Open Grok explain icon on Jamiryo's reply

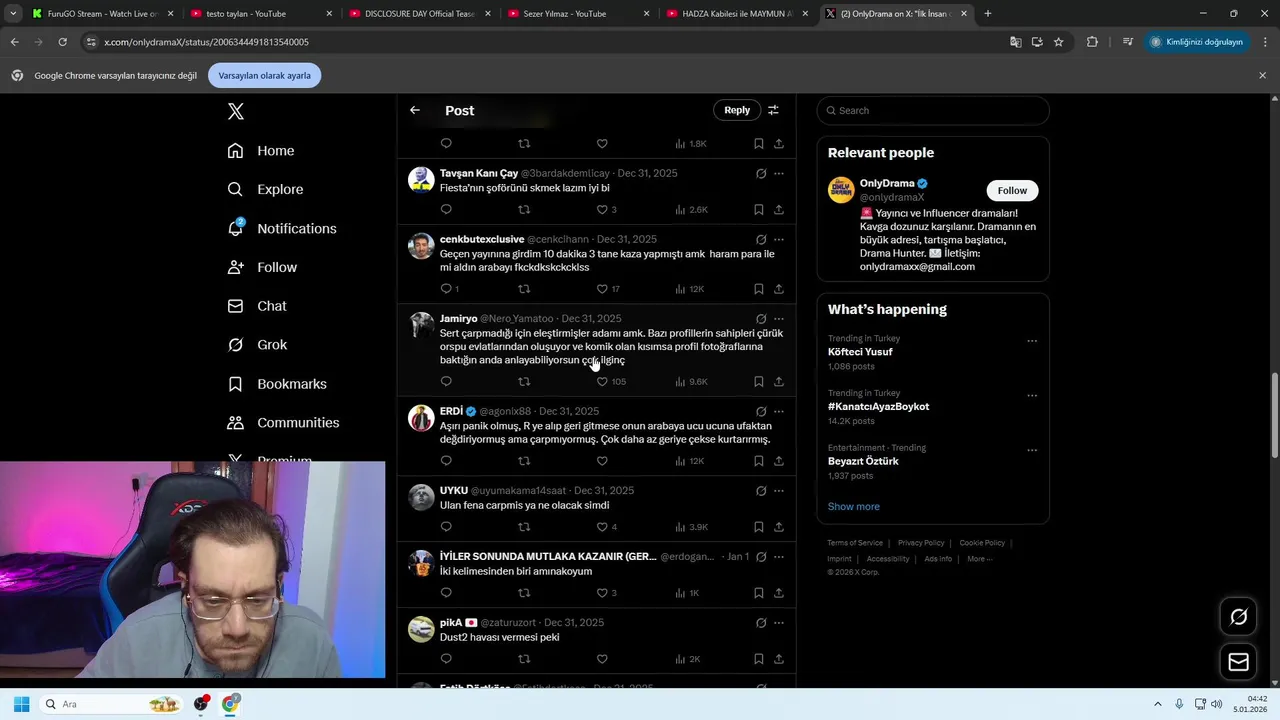tap(761, 319)
